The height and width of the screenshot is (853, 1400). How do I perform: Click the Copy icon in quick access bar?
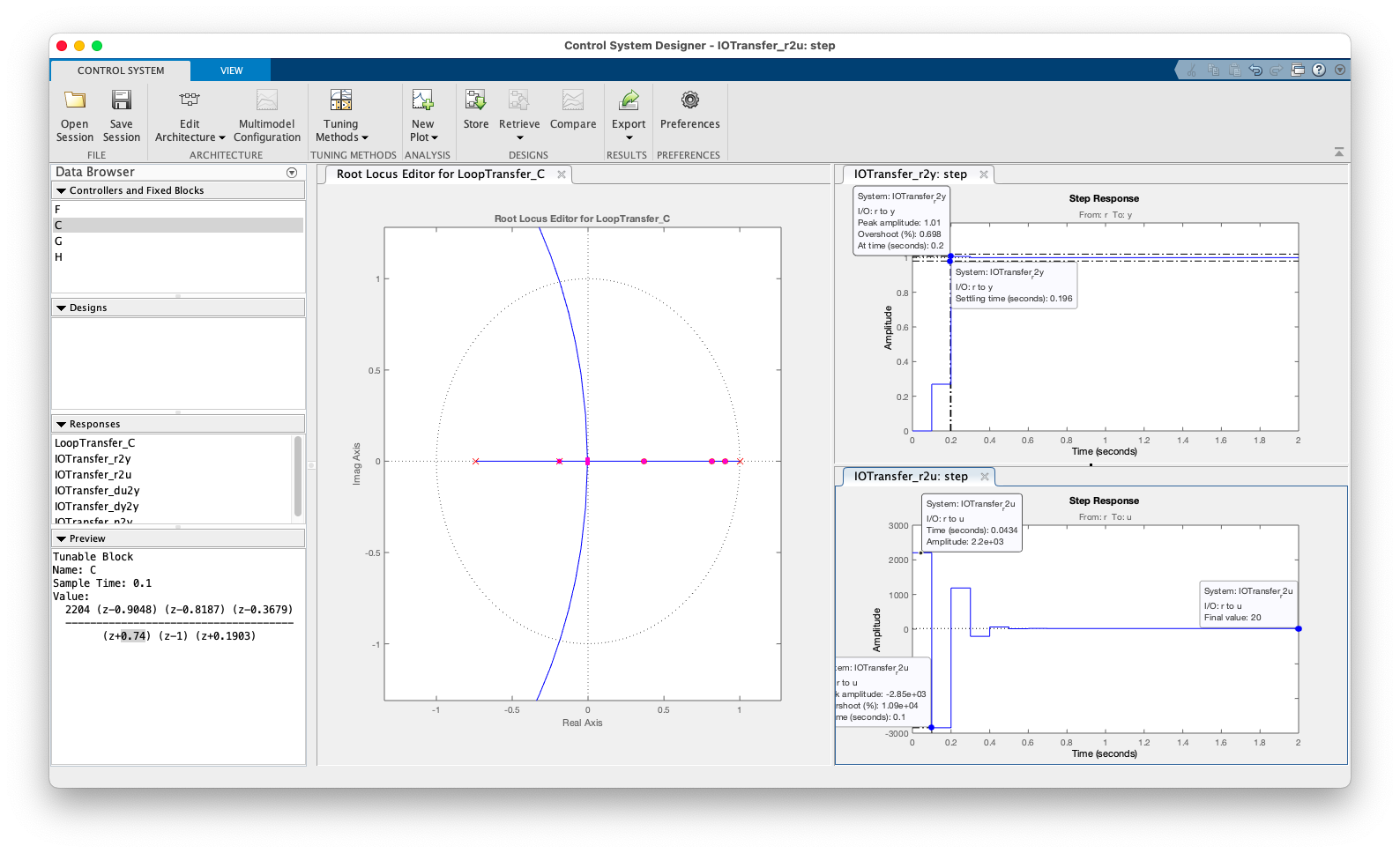point(1213,70)
